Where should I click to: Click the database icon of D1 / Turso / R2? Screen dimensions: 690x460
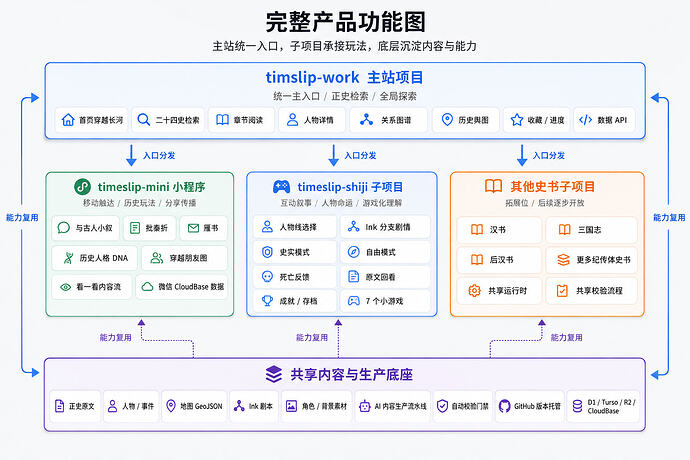[x=577, y=406]
